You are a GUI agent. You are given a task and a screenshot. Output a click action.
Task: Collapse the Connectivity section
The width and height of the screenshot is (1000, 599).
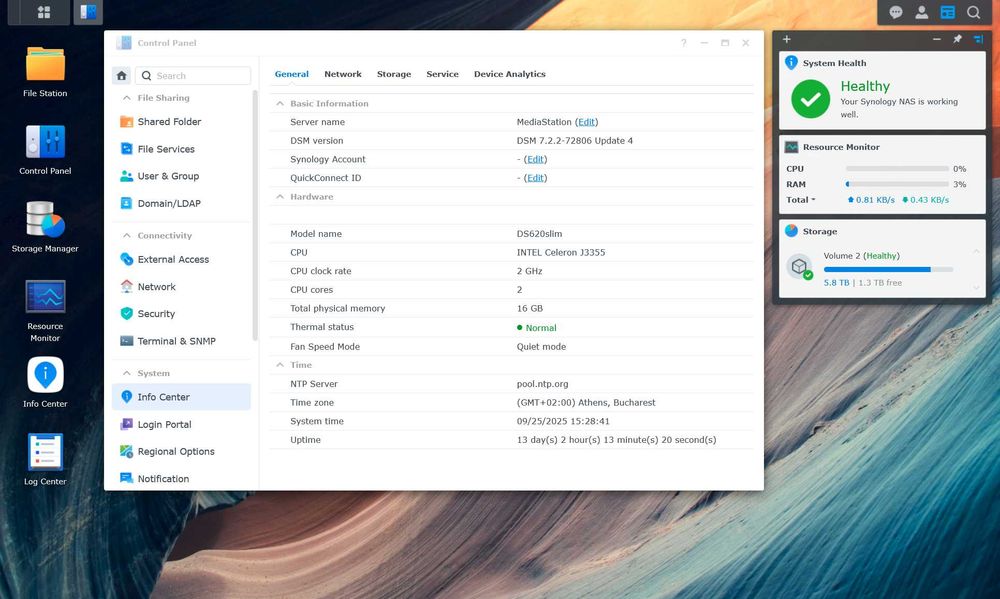tap(126, 235)
